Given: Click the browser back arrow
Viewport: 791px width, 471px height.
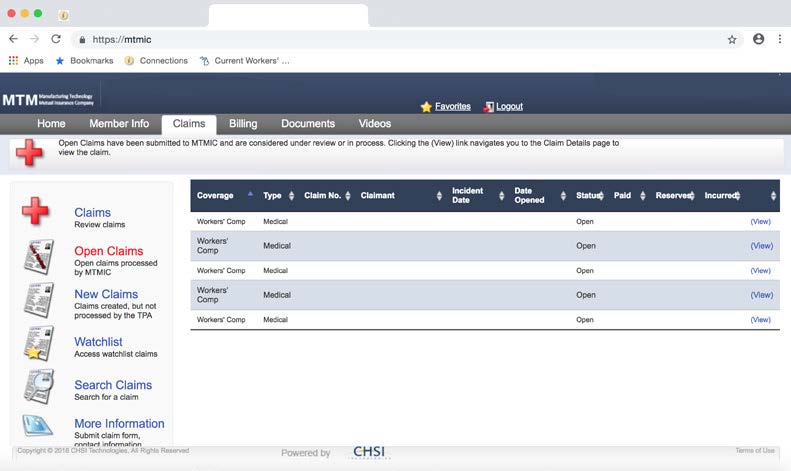Looking at the screenshot, I should click(14, 39).
